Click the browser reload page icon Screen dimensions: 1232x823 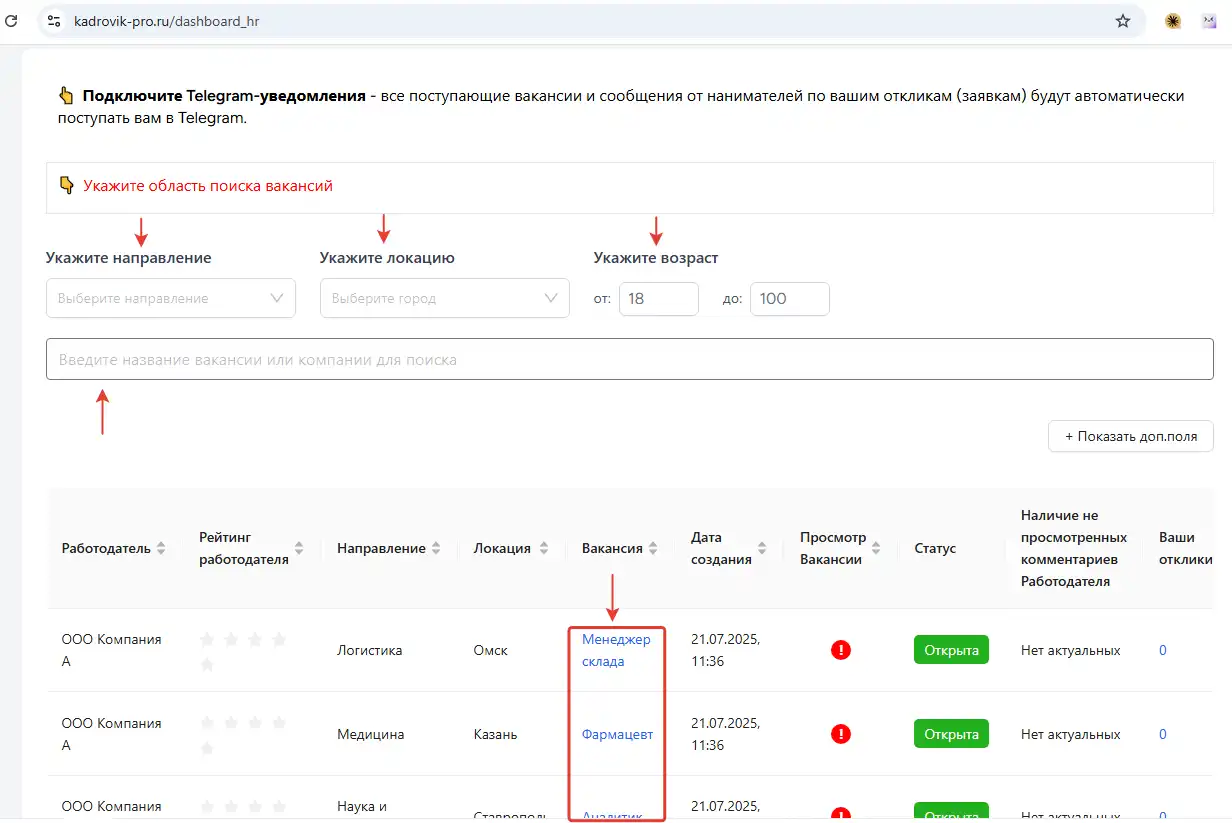[12, 20]
